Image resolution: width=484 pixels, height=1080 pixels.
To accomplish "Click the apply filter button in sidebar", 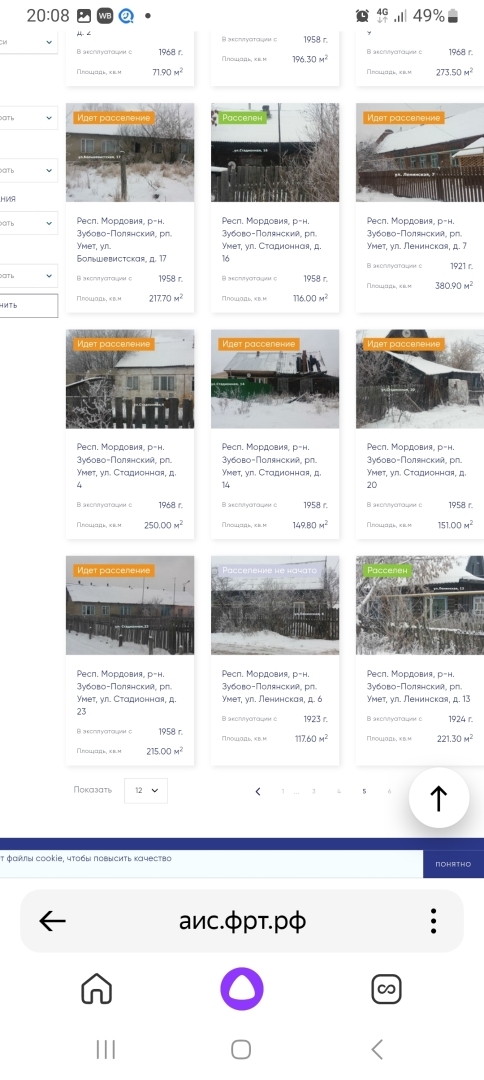I will pos(29,305).
